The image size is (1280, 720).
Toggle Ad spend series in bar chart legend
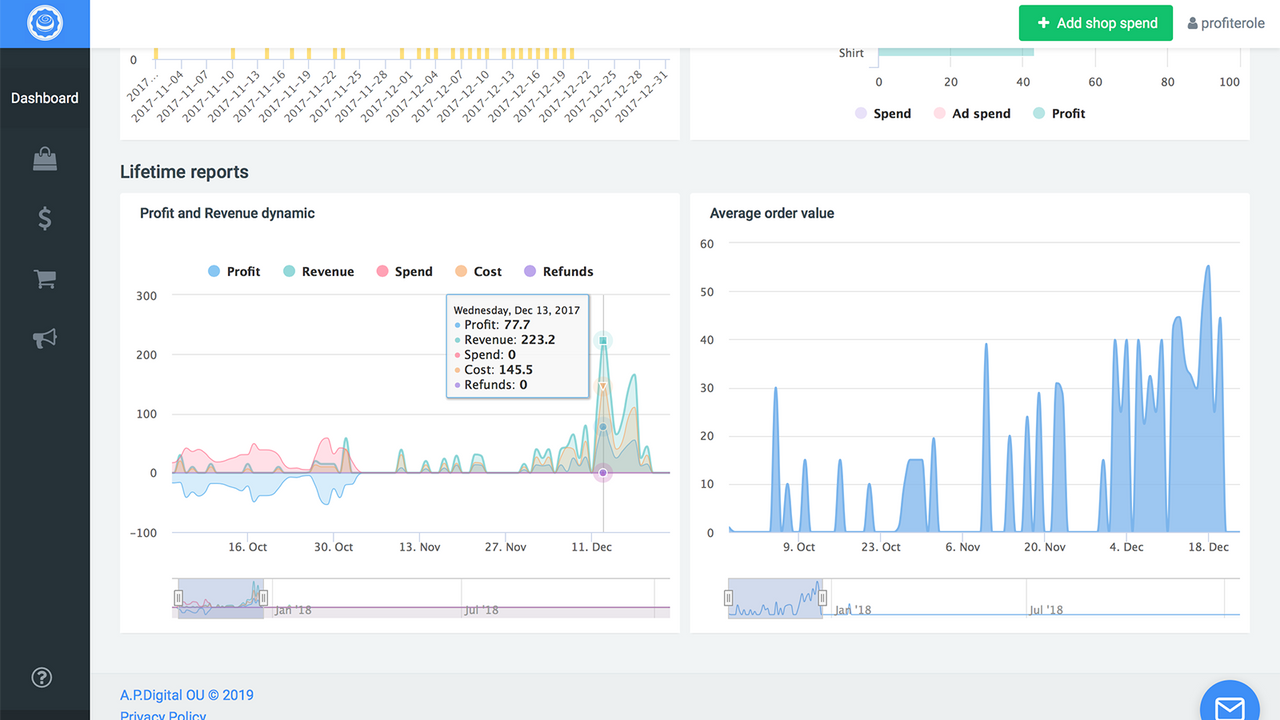pos(971,113)
